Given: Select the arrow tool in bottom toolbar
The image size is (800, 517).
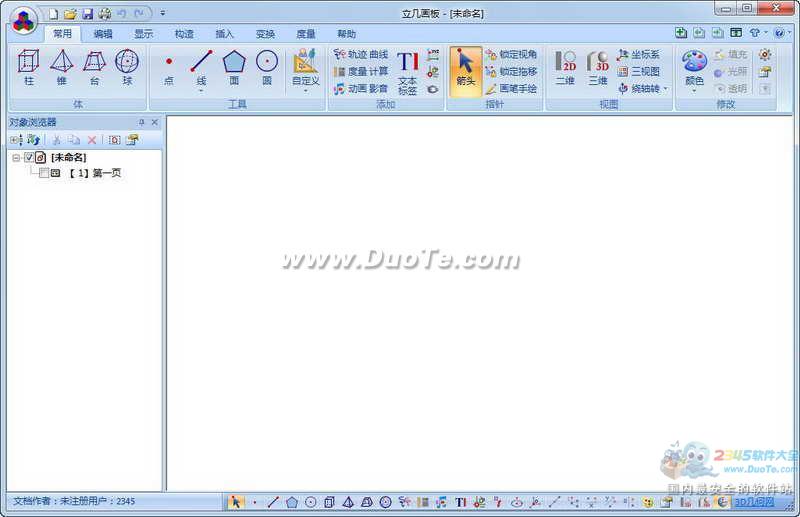Looking at the screenshot, I should (235, 502).
